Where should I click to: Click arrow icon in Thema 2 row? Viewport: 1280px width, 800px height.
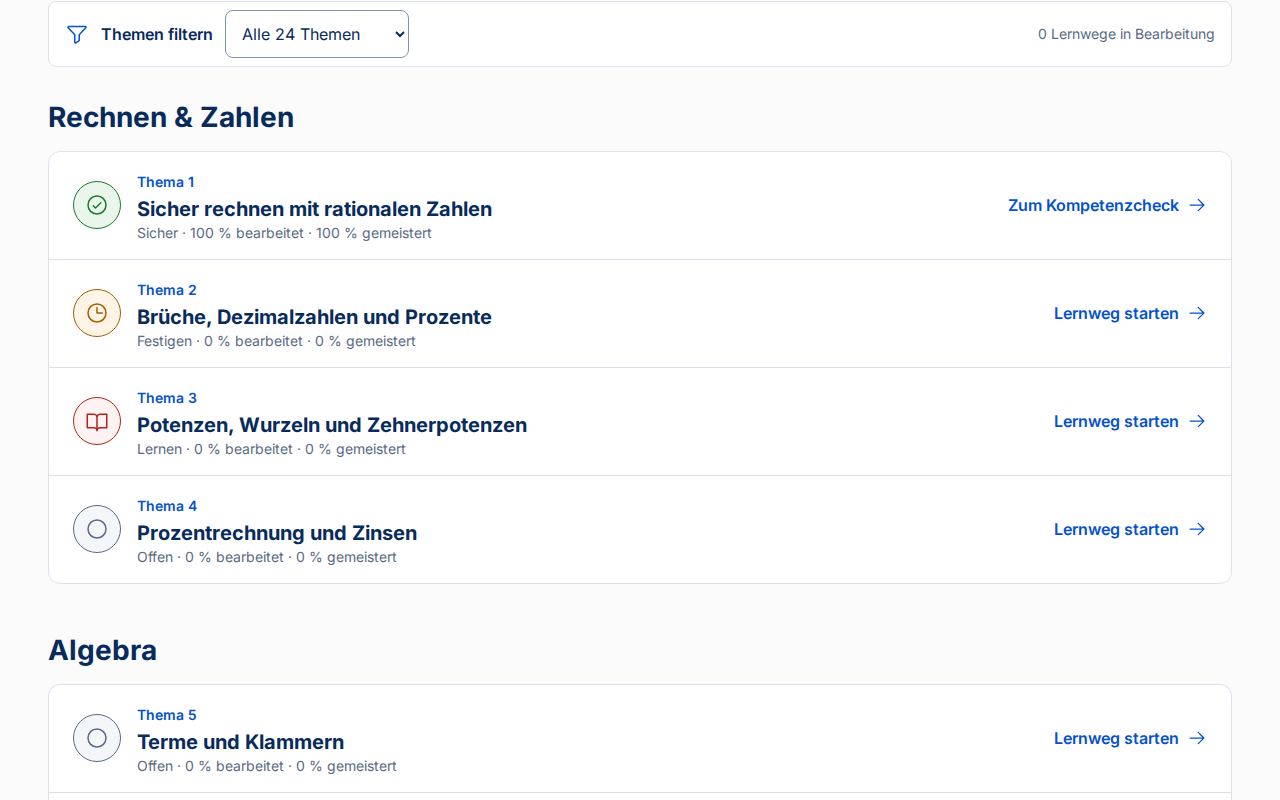[1197, 313]
